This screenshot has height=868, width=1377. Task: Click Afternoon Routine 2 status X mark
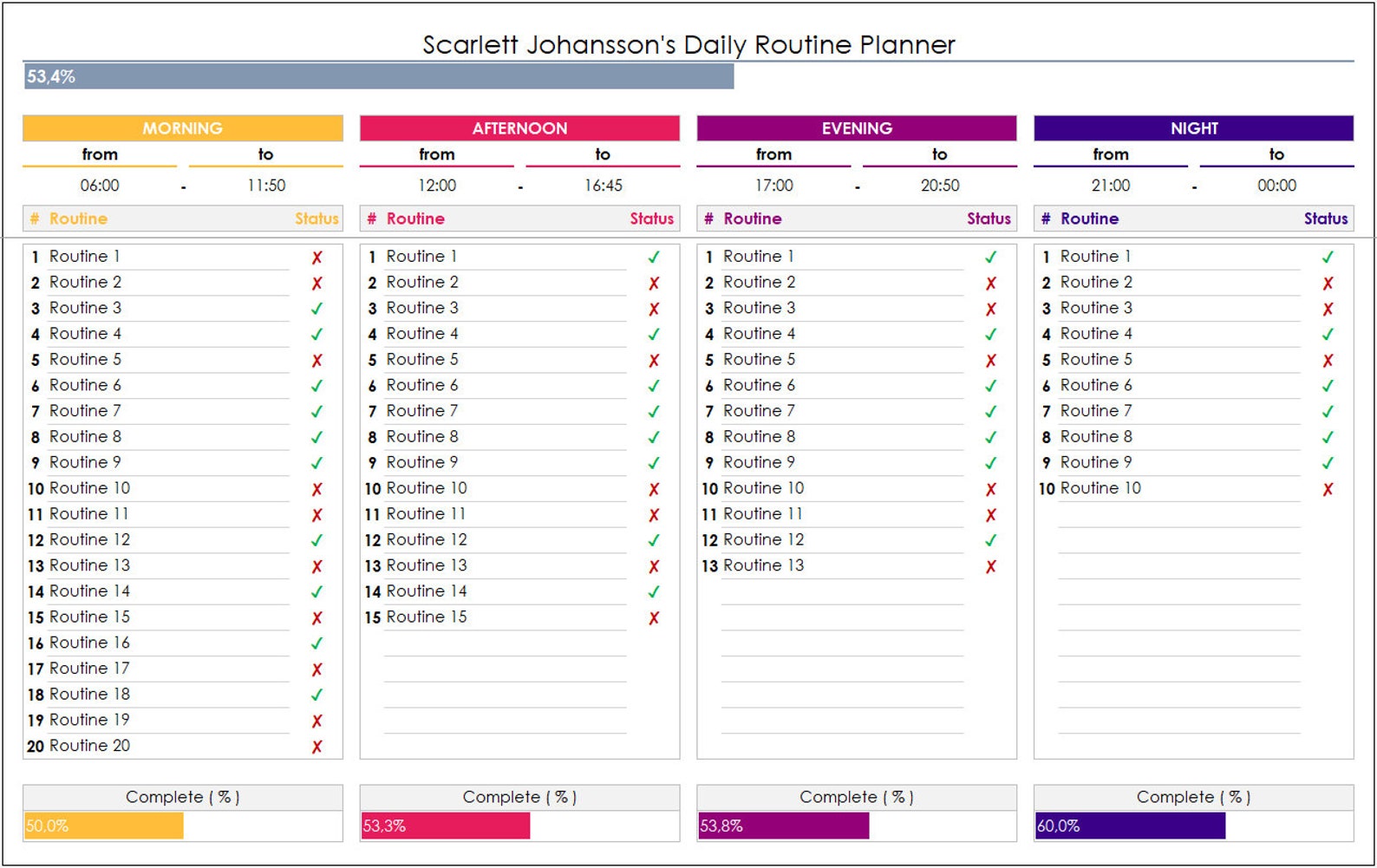pyautogui.click(x=654, y=284)
